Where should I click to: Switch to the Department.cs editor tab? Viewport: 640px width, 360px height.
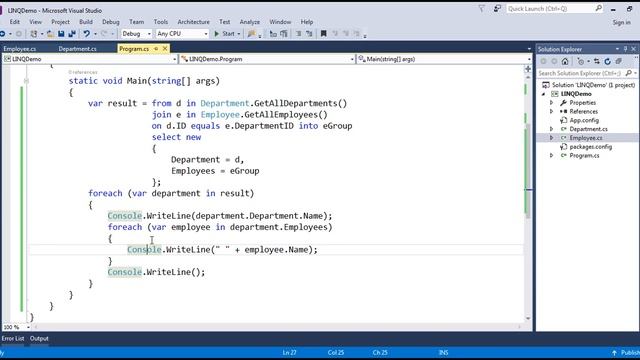click(x=77, y=49)
